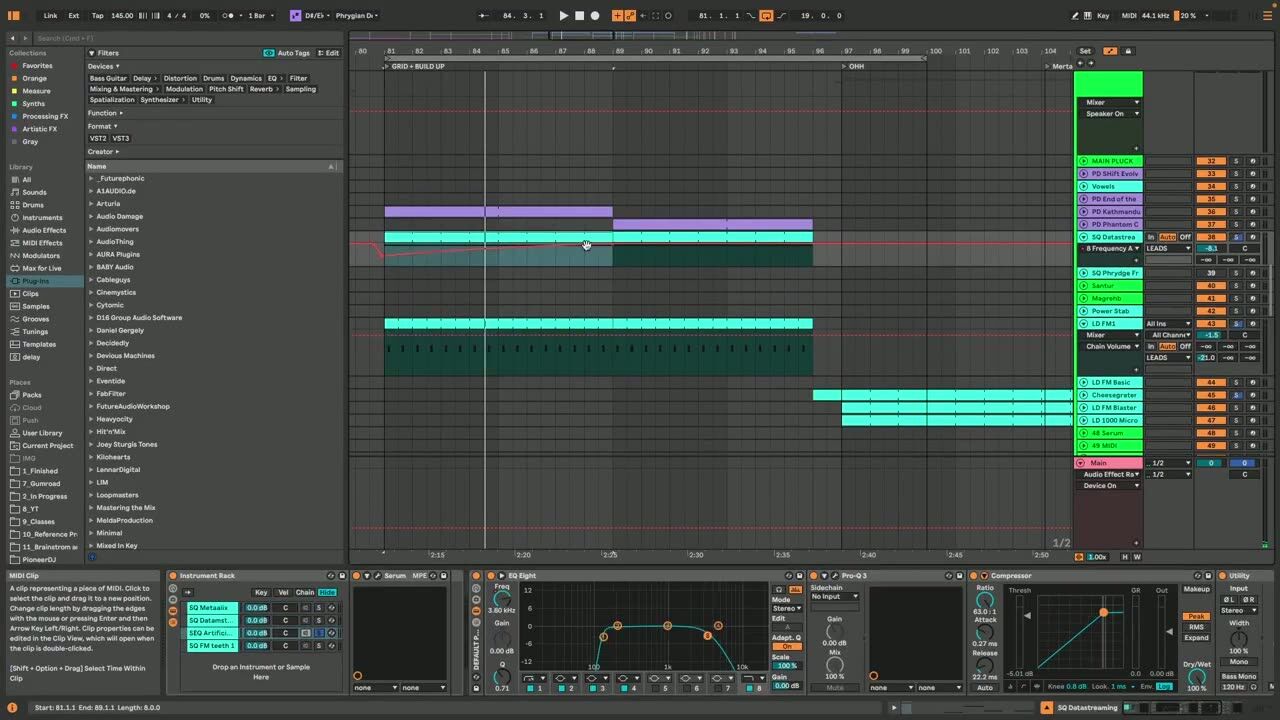Toggle the arrangement Loop switch
Image resolution: width=1280 pixels, height=720 pixels.
pyautogui.click(x=766, y=16)
